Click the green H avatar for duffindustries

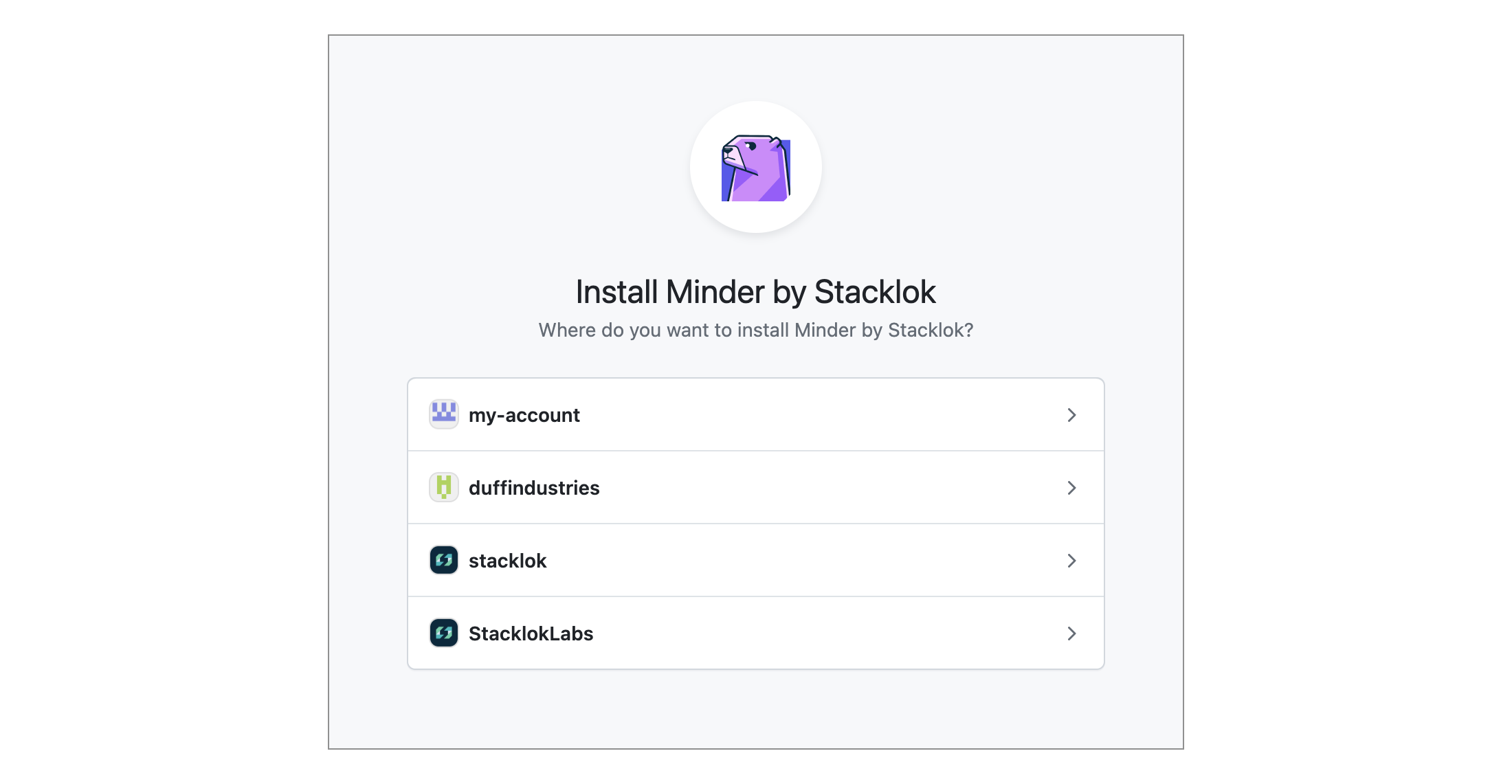[x=444, y=487]
